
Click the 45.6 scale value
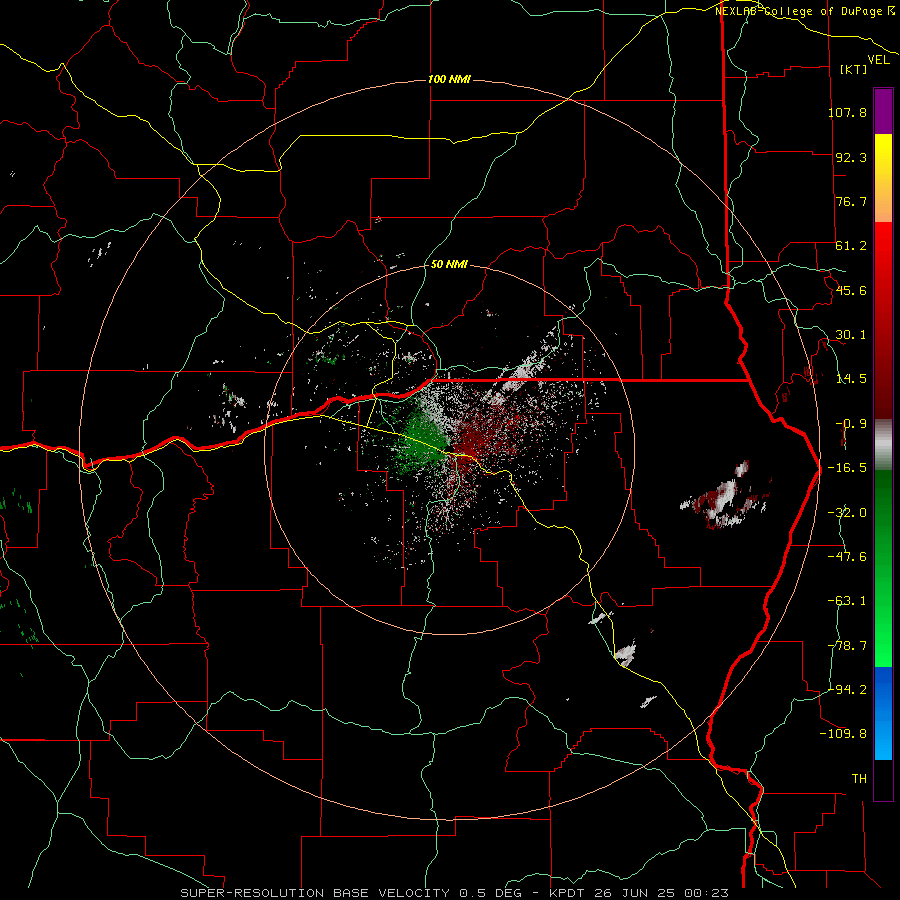[851, 290]
